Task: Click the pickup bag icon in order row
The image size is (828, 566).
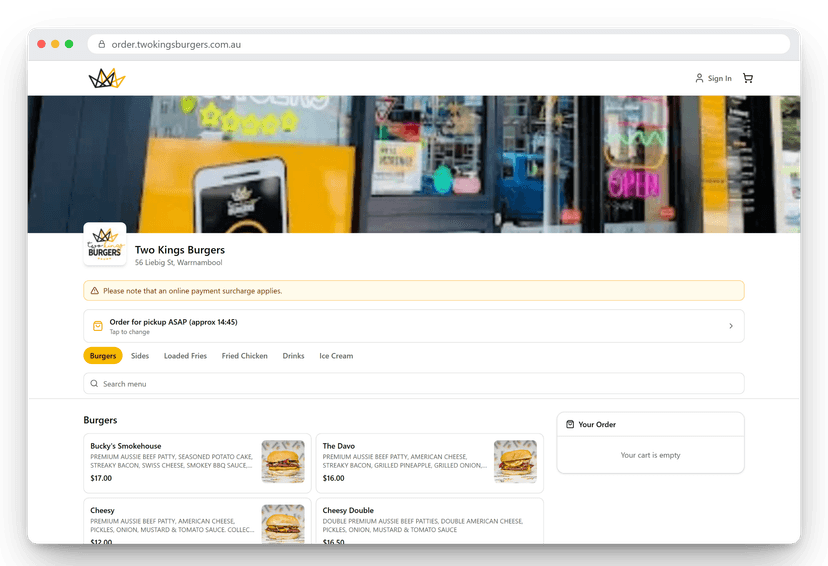Action: (x=98, y=326)
